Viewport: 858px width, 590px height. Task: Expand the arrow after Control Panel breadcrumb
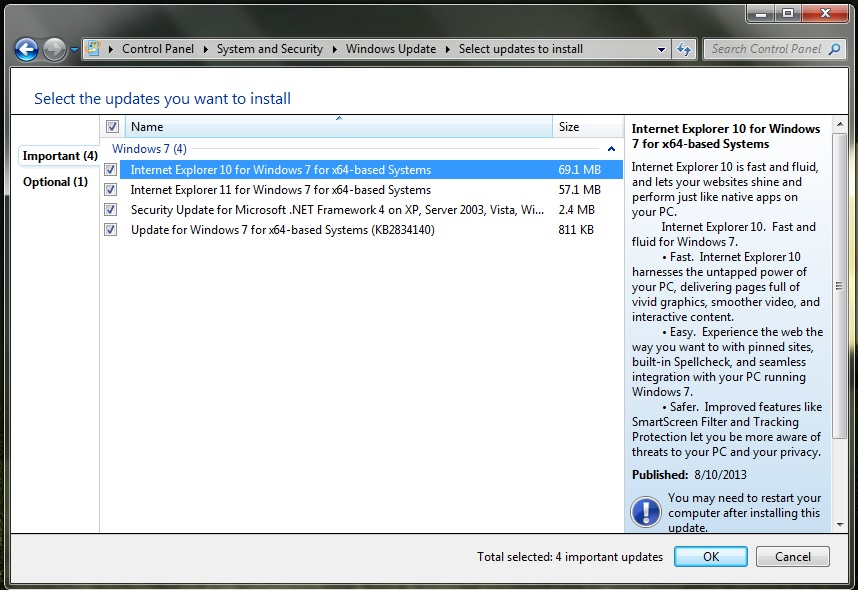(x=206, y=49)
